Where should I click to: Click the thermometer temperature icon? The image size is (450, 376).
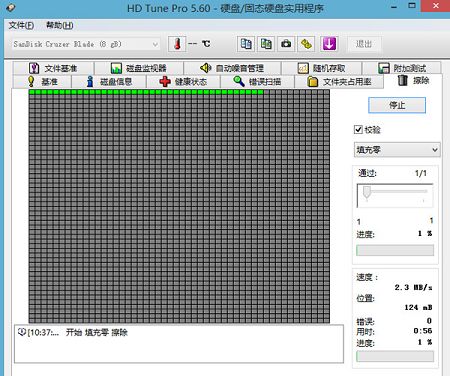[x=177, y=44]
